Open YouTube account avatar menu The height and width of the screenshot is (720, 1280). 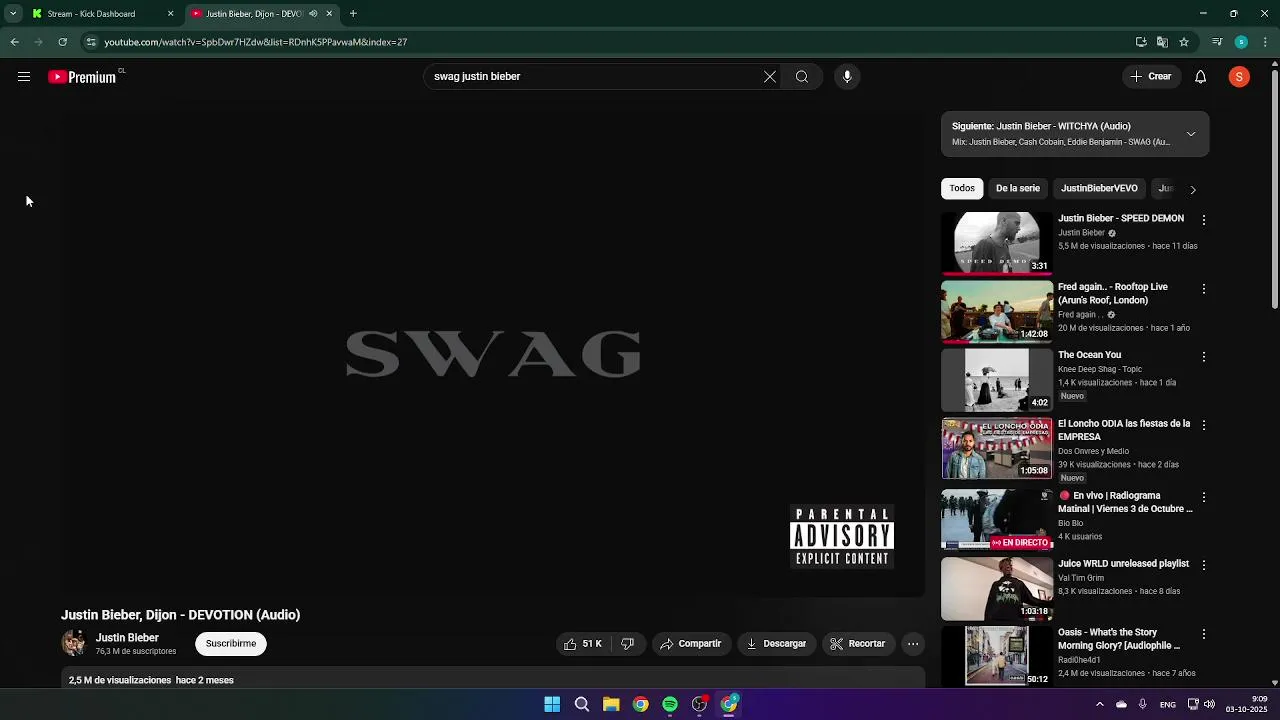pos(1239,77)
